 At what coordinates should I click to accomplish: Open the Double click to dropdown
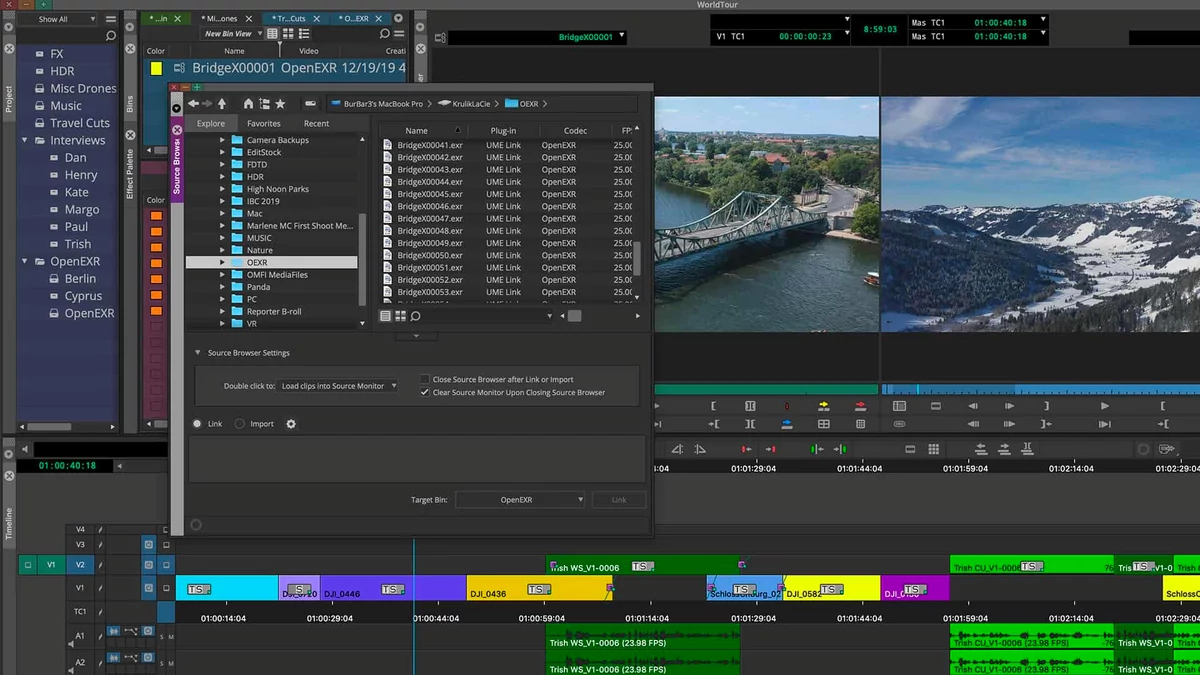tap(338, 386)
